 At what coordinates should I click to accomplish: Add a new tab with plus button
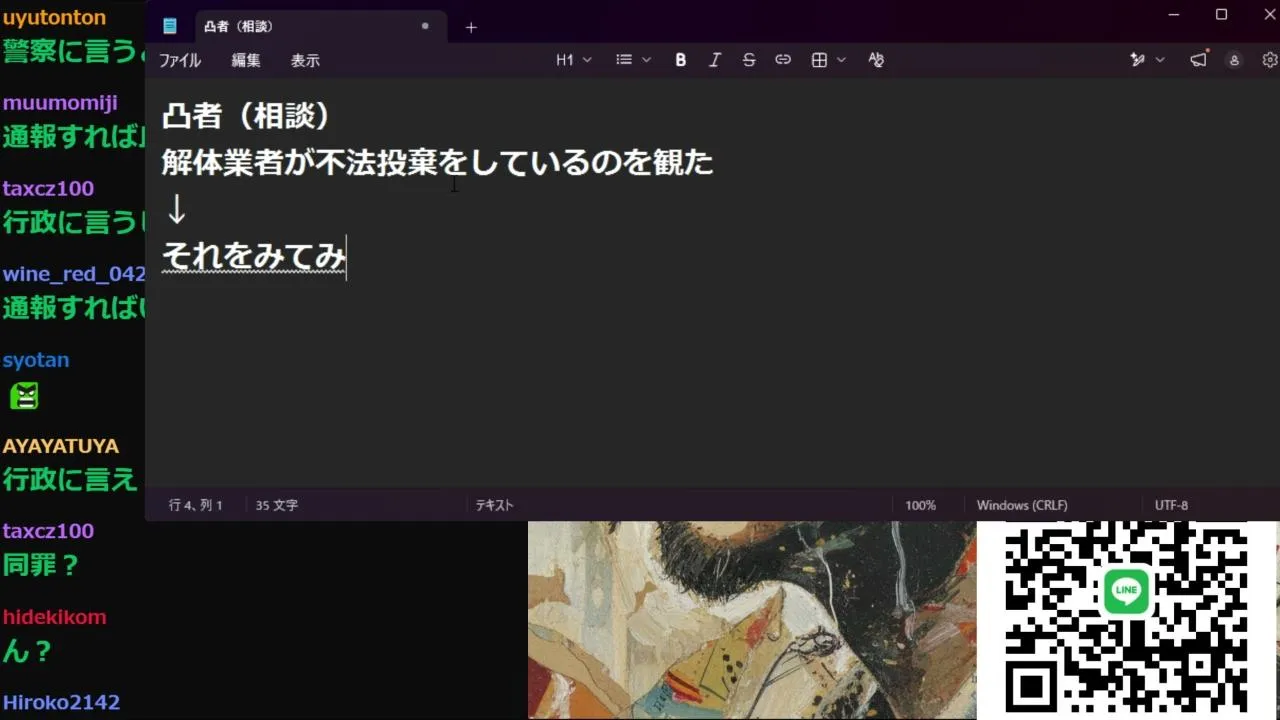coord(471,27)
